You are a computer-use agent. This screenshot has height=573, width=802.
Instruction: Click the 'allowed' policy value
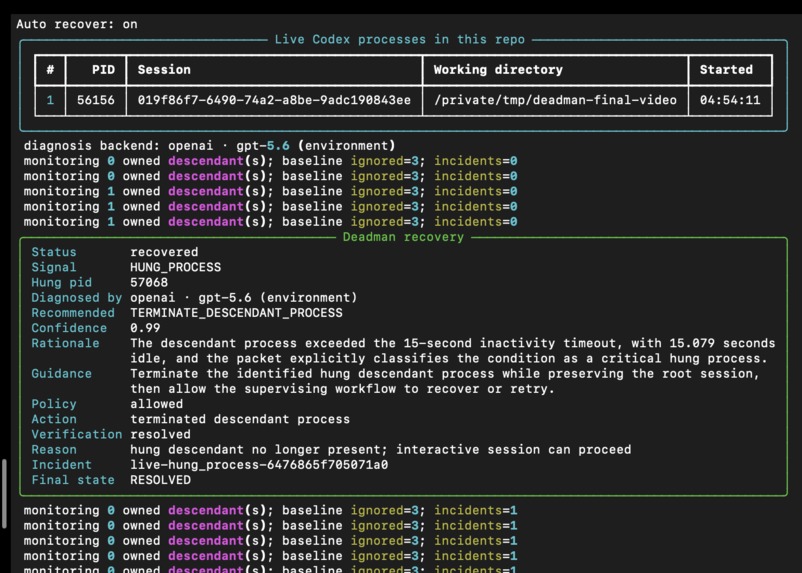coord(157,404)
